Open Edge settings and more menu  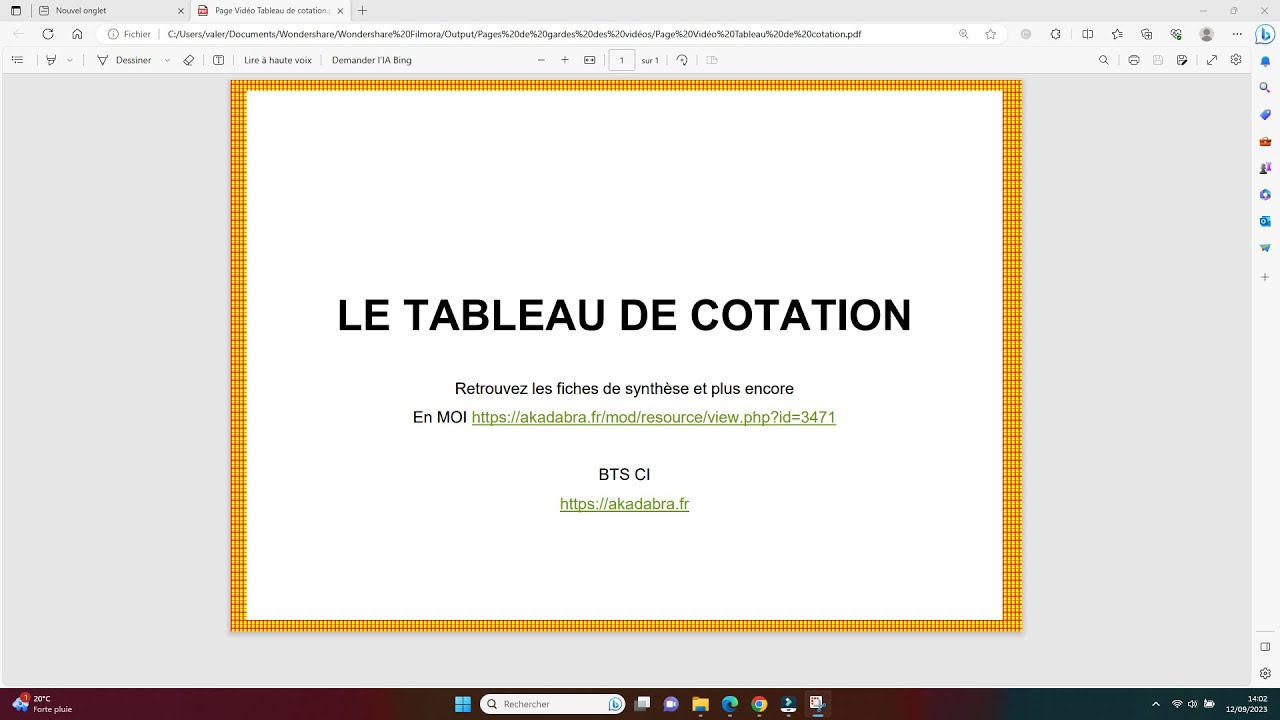1237,34
